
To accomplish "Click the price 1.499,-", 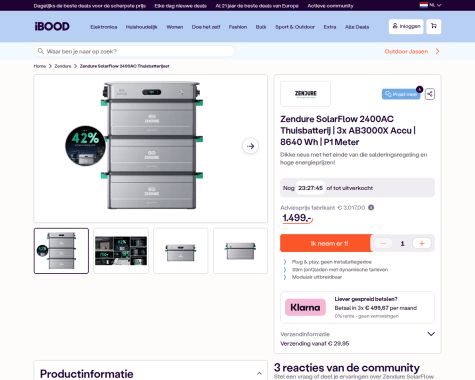I will 297,218.
